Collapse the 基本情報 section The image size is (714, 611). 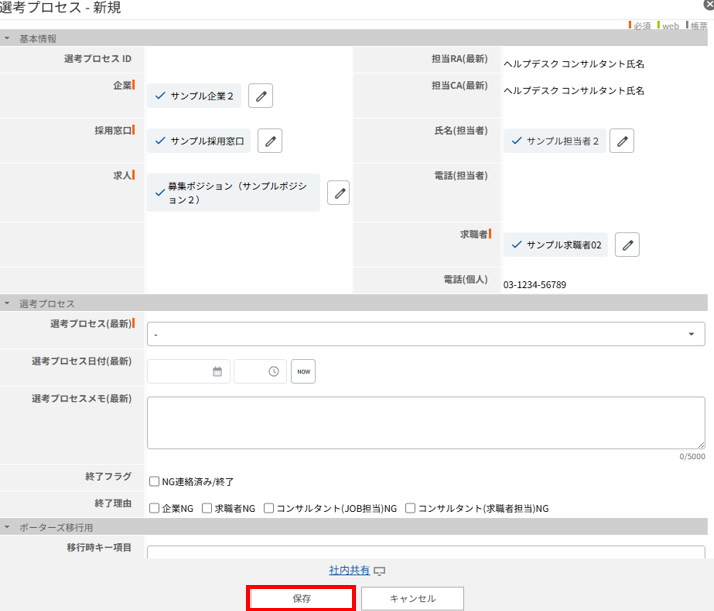8,38
